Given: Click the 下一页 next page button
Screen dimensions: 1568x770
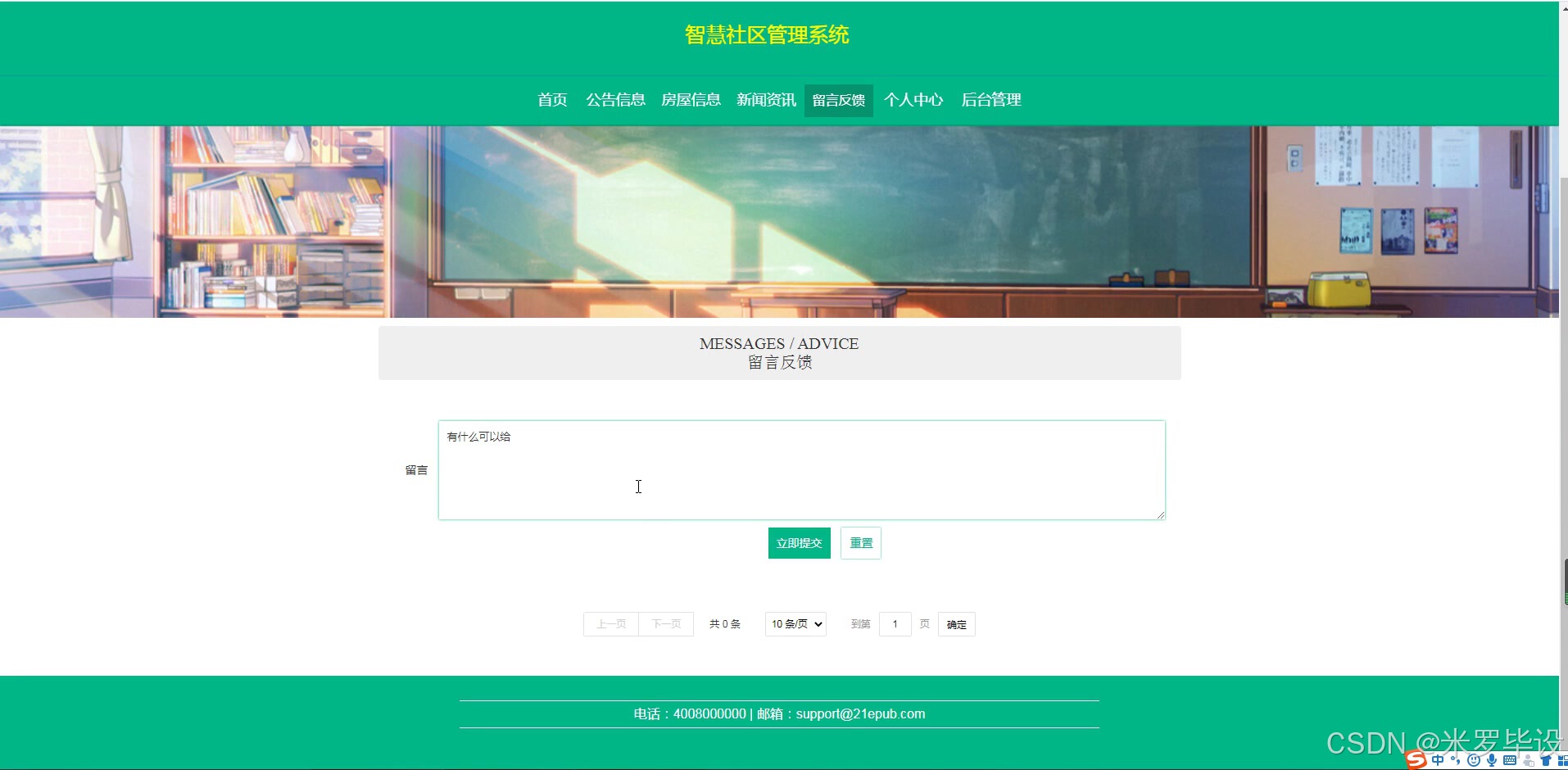Looking at the screenshot, I should pos(666,624).
